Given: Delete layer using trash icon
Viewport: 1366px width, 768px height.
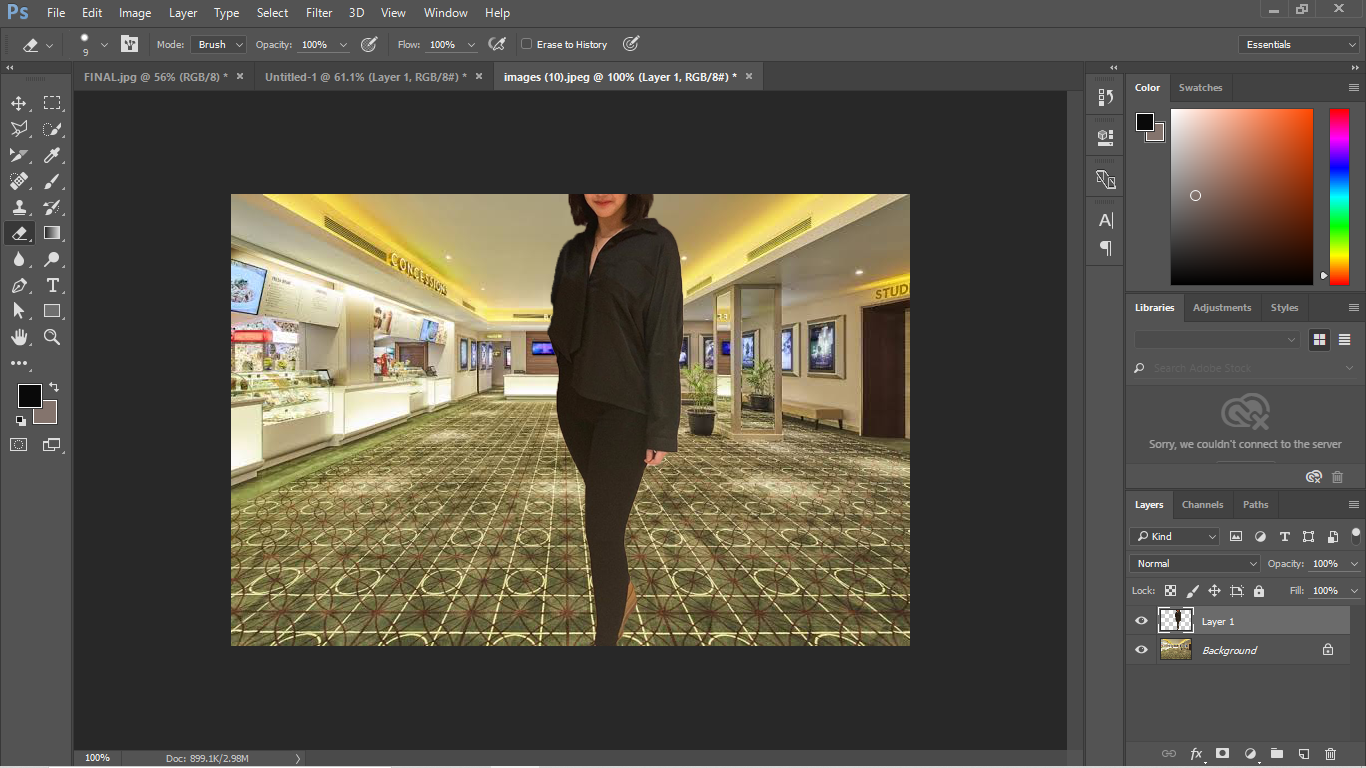Looking at the screenshot, I should point(1330,753).
